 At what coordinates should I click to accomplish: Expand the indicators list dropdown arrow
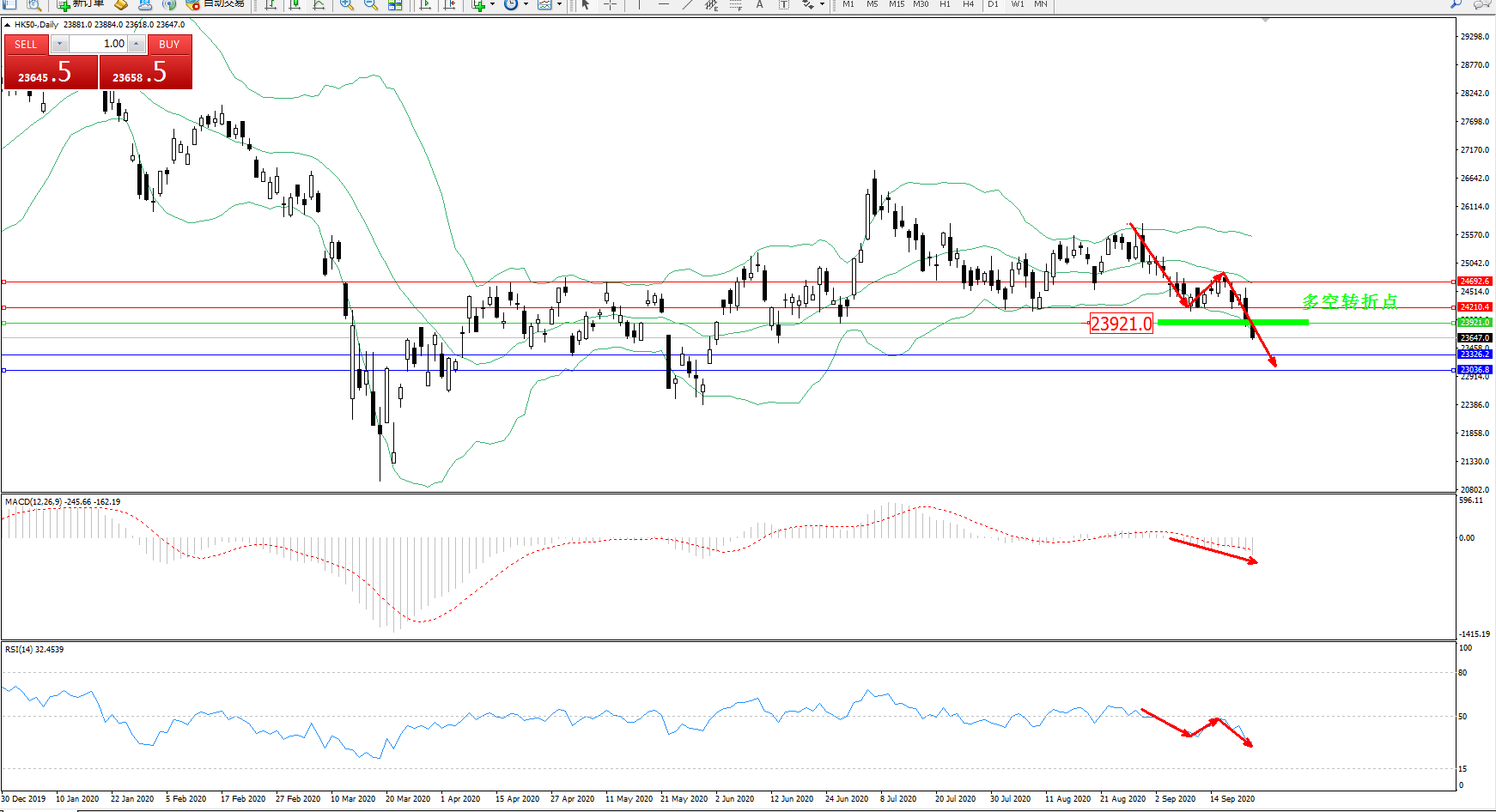[x=492, y=4]
